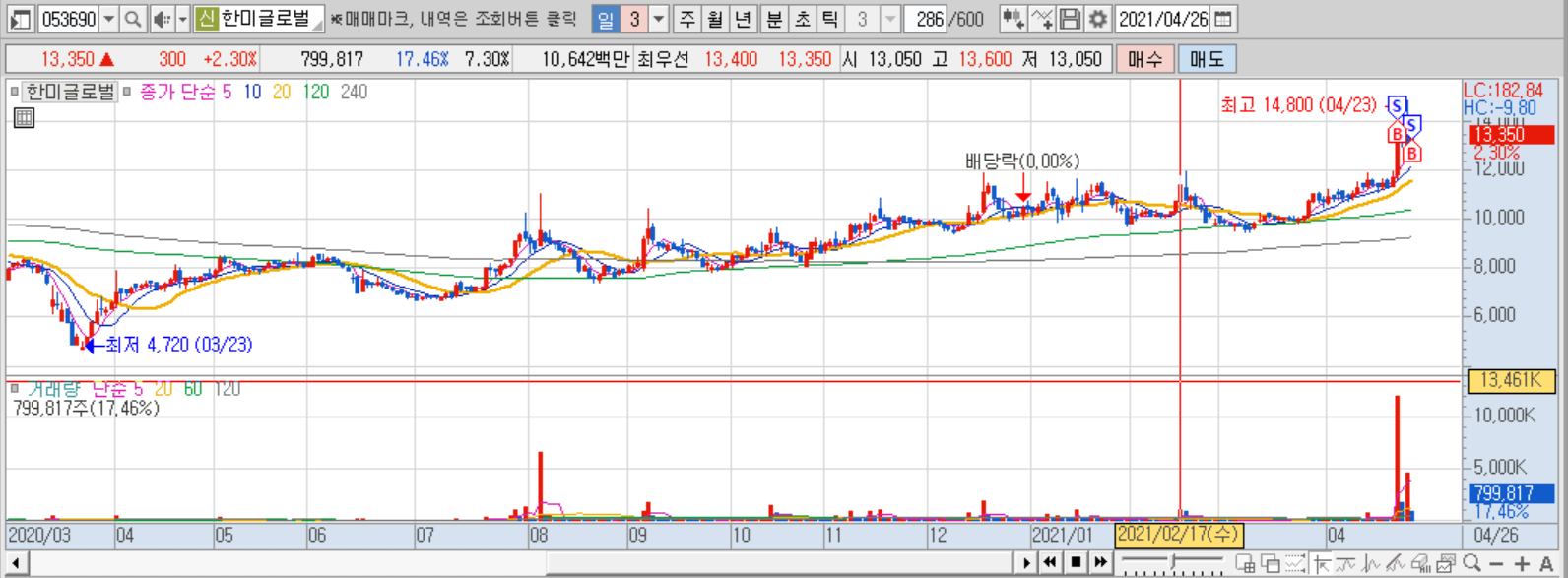
Task: Click the magnifier zoom icon in bottom toolbar
Action: (x=1471, y=562)
